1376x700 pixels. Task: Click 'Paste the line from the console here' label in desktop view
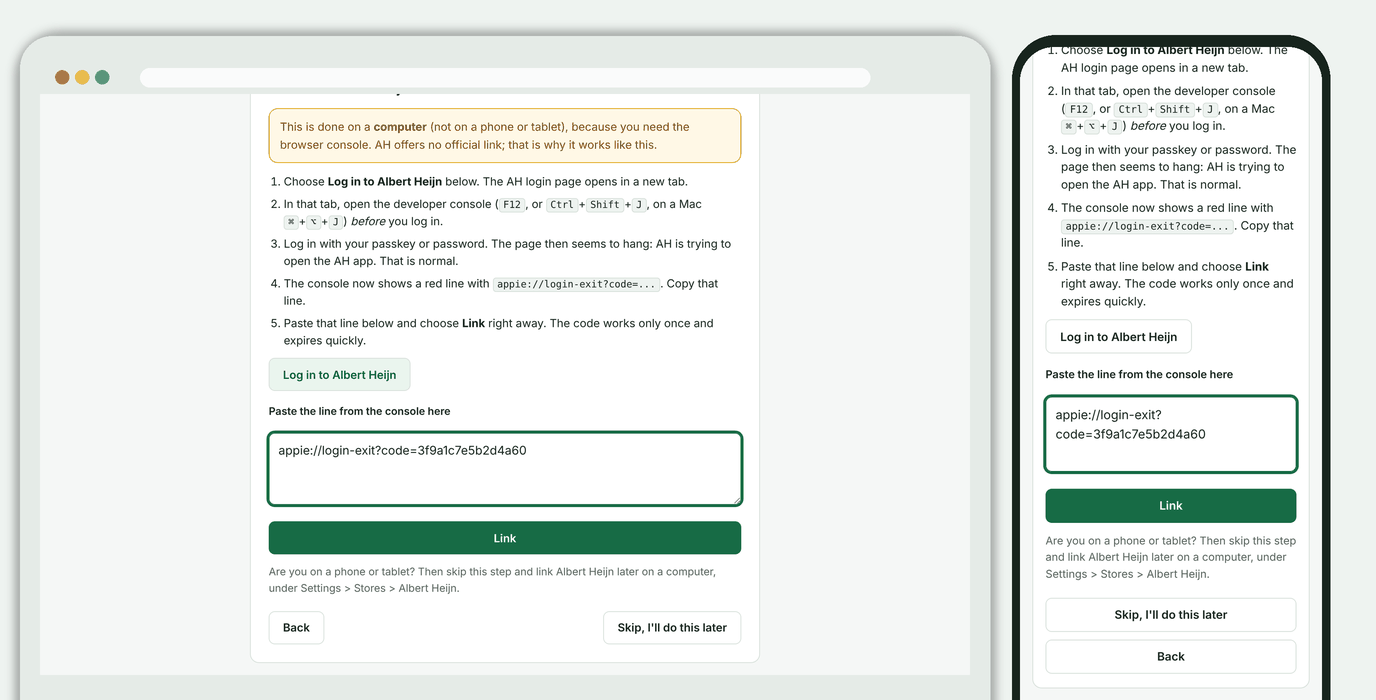[359, 411]
